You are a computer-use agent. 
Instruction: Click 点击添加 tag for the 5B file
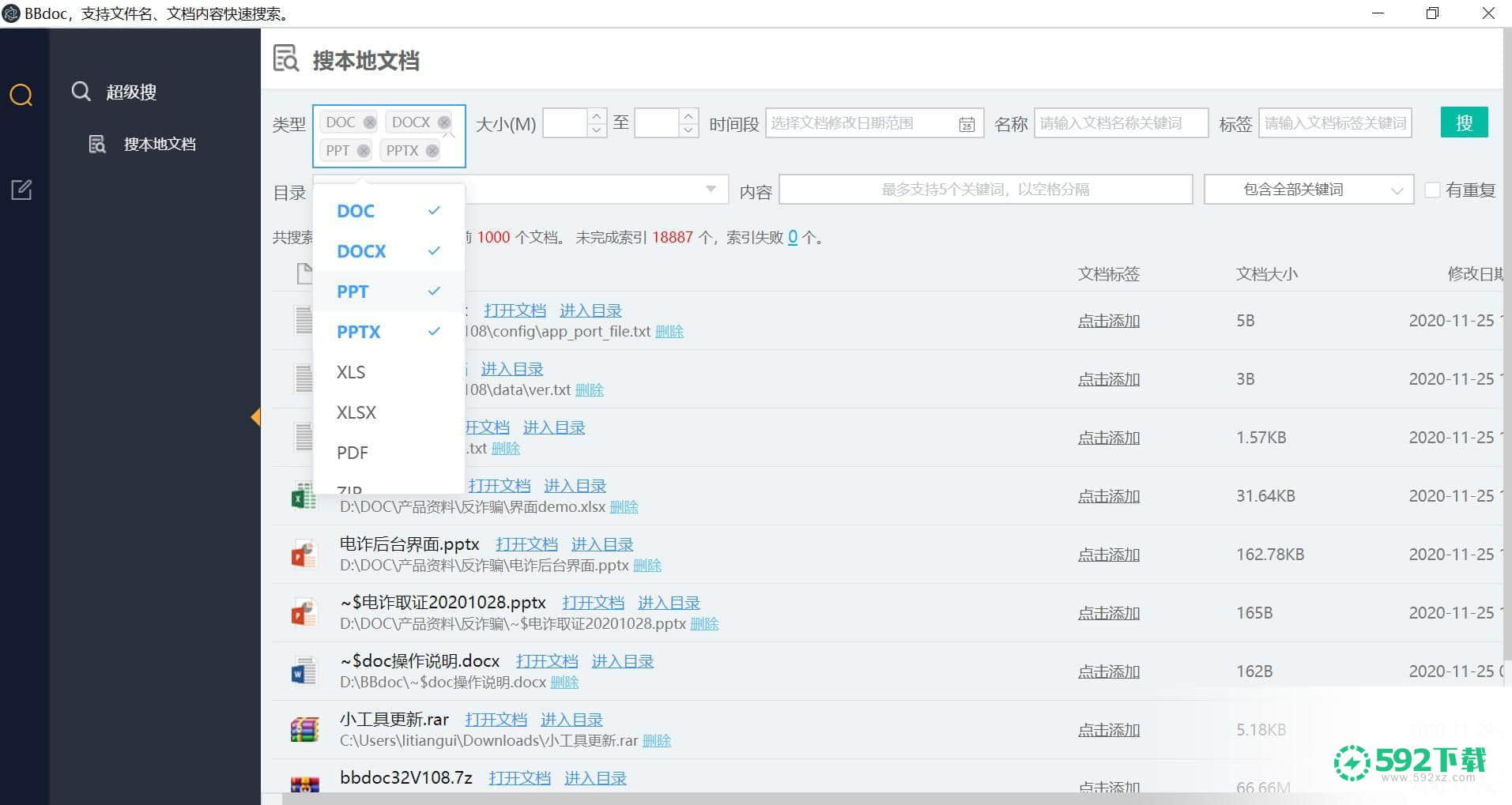click(x=1109, y=321)
